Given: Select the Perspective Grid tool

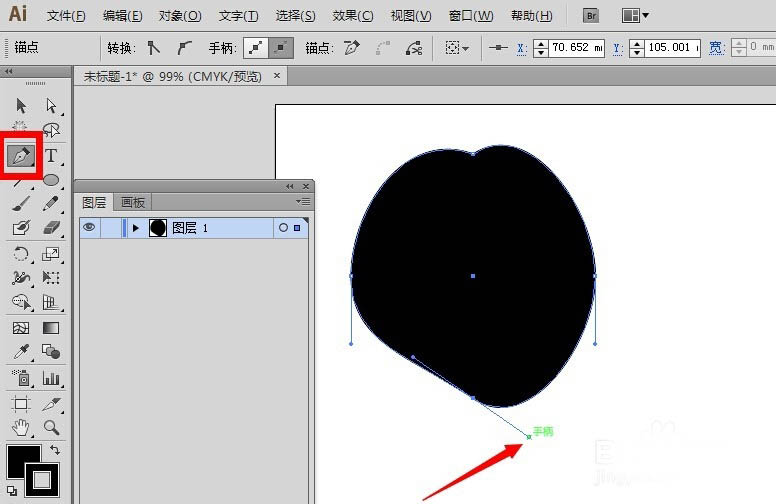Looking at the screenshot, I should click(51, 302).
